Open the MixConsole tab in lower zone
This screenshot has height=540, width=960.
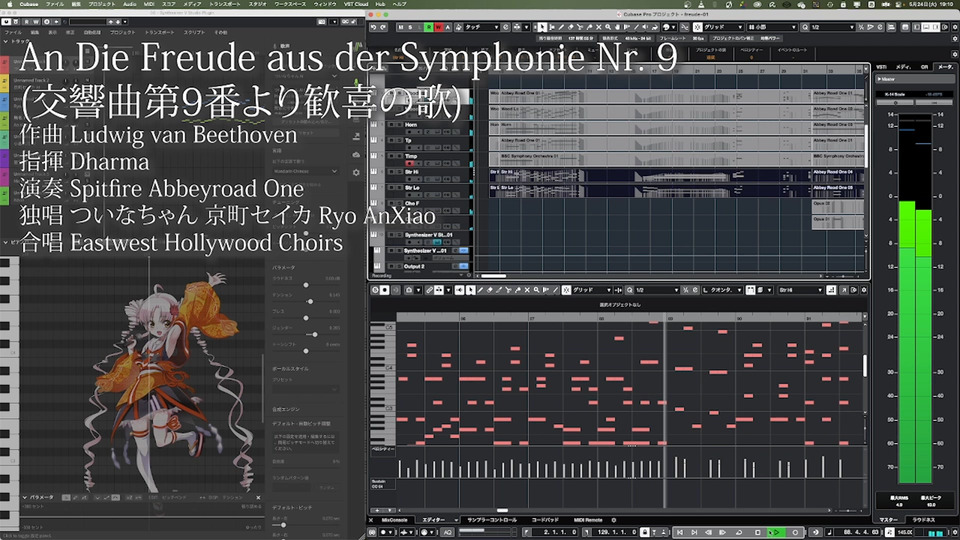click(x=394, y=520)
